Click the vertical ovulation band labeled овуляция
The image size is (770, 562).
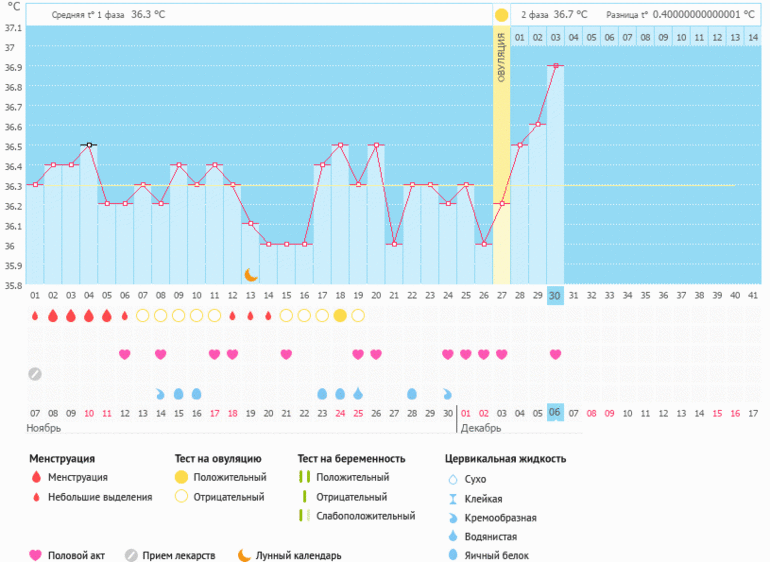tap(501, 150)
